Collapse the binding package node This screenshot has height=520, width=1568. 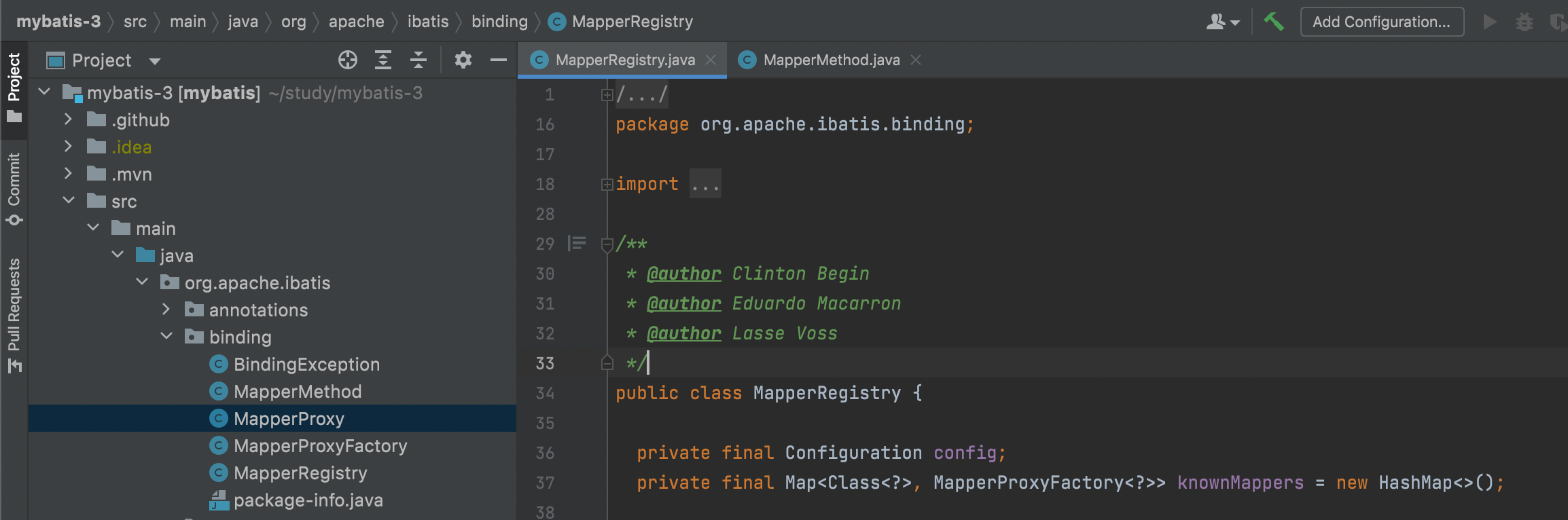pos(166,337)
